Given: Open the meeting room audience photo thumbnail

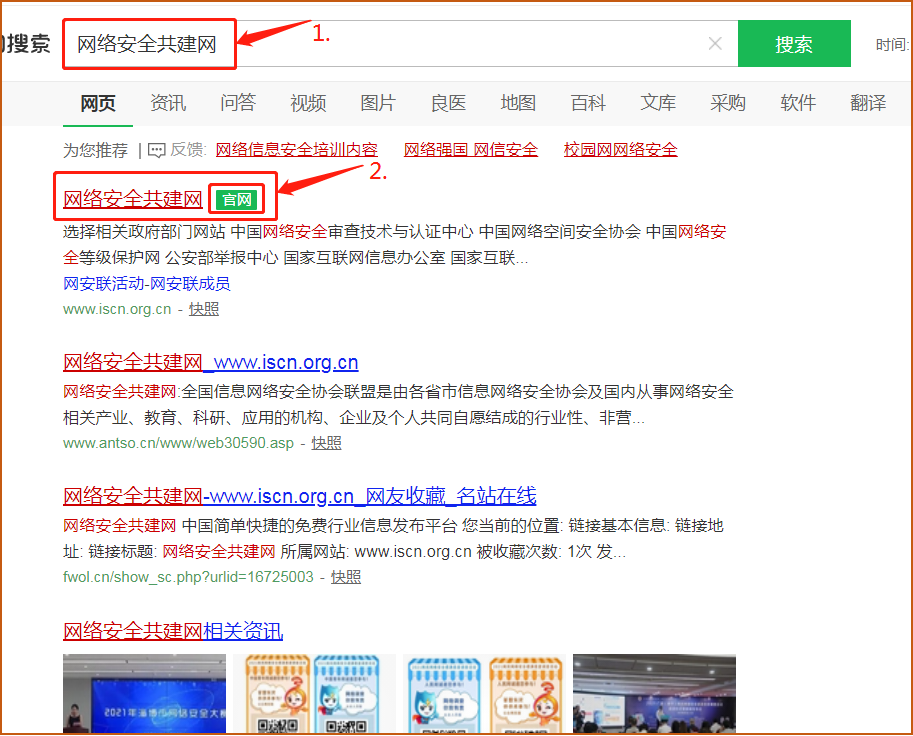Looking at the screenshot, I should point(654,693).
